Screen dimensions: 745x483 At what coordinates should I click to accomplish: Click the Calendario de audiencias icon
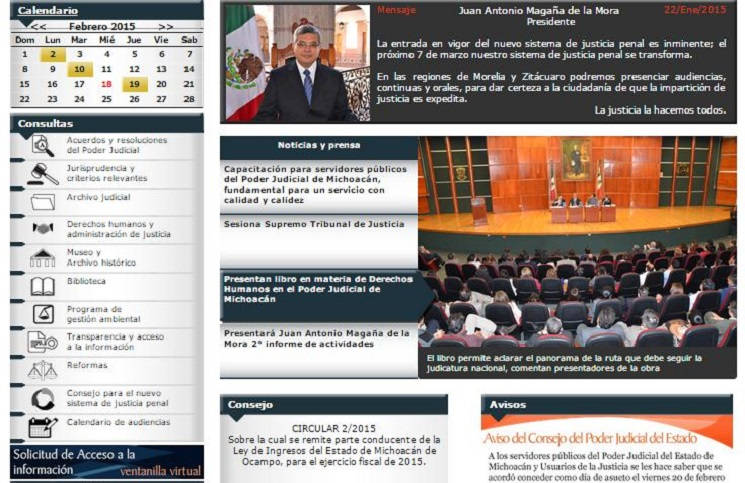tap(42, 427)
